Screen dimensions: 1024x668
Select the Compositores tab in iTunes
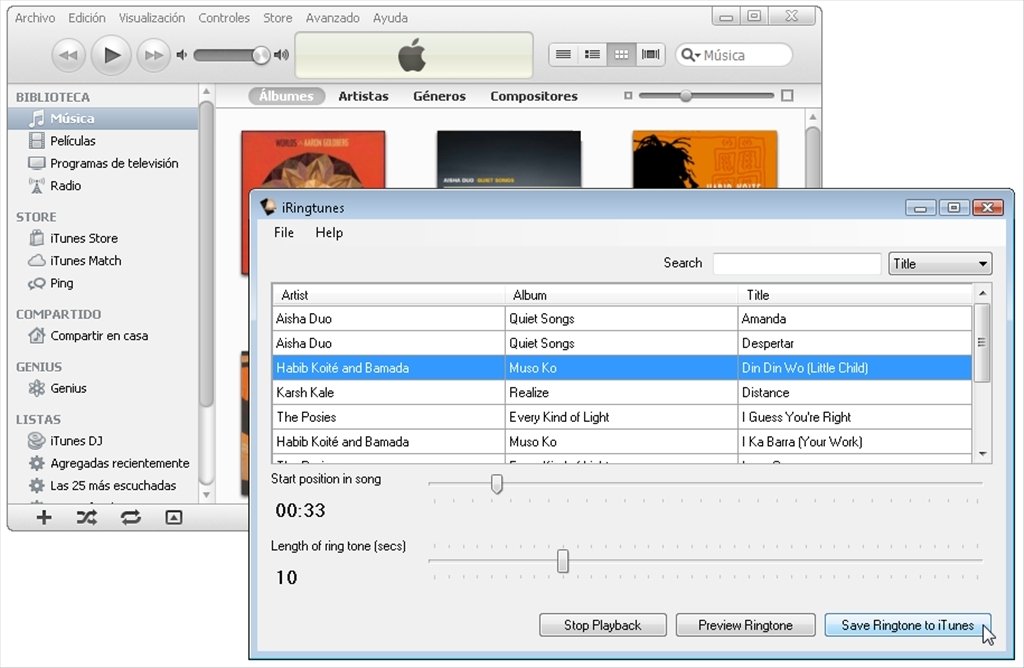tap(534, 96)
